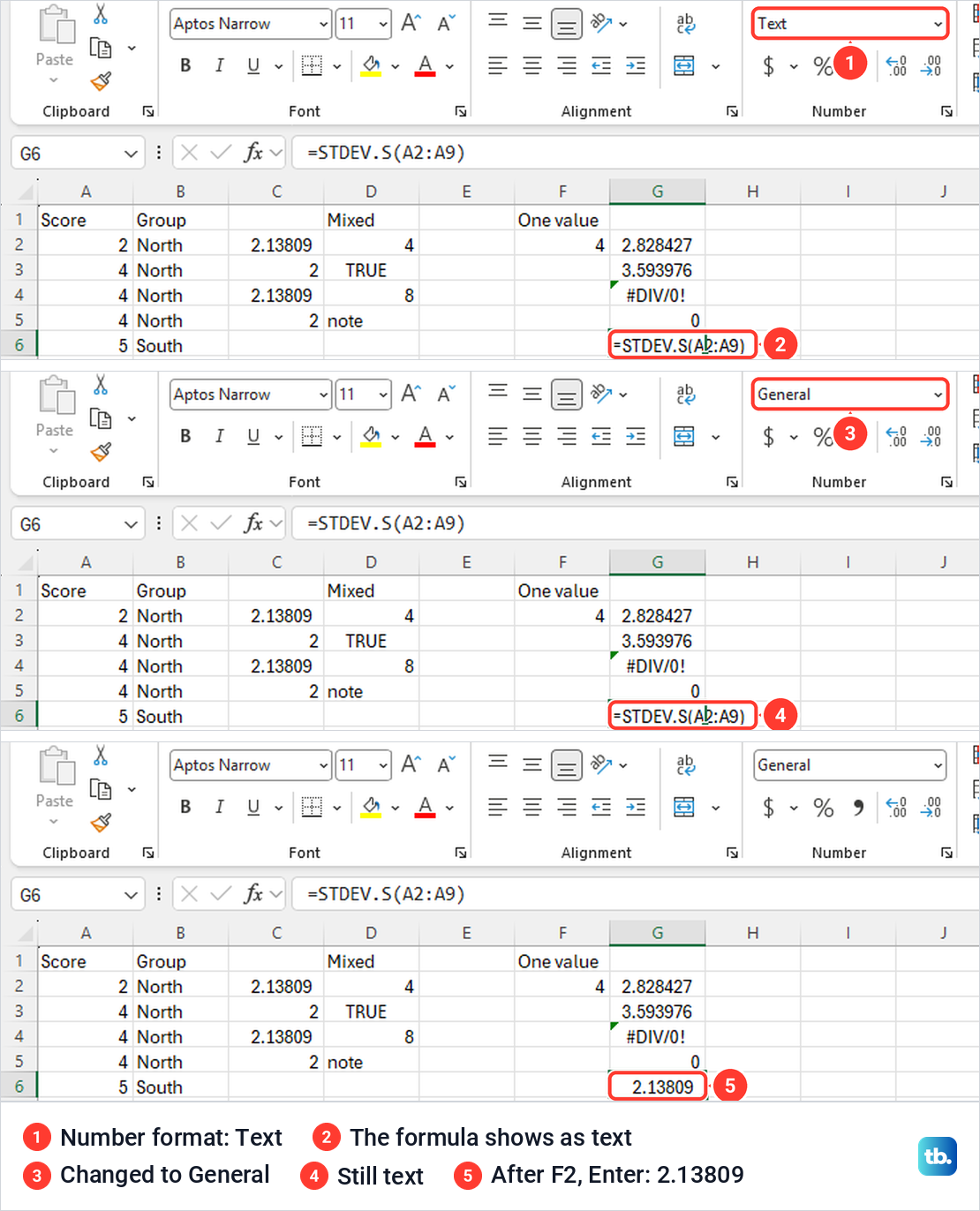Select the Format Painter brush in the top ribbon
980x1211 pixels.
(101, 81)
